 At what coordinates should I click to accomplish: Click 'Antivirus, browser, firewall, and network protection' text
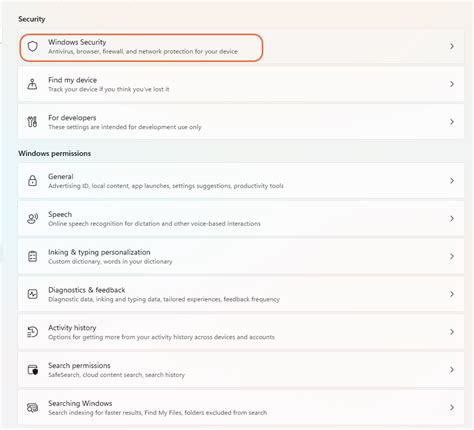(x=143, y=51)
